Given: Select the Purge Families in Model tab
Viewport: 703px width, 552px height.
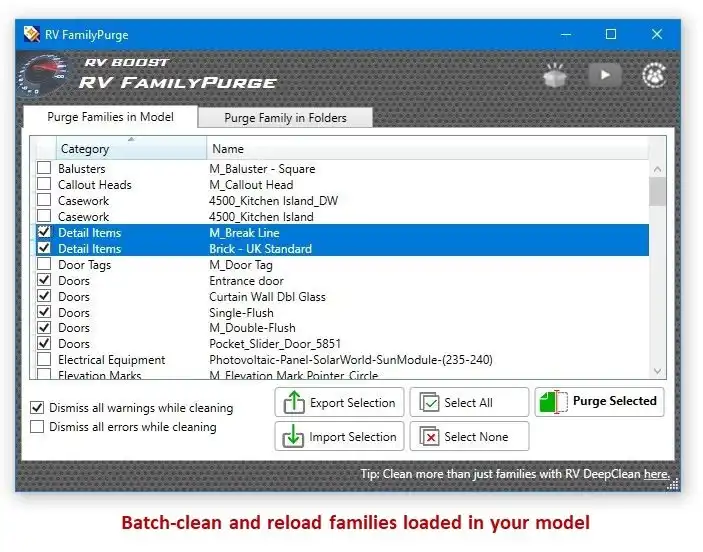Looking at the screenshot, I should 110,117.
